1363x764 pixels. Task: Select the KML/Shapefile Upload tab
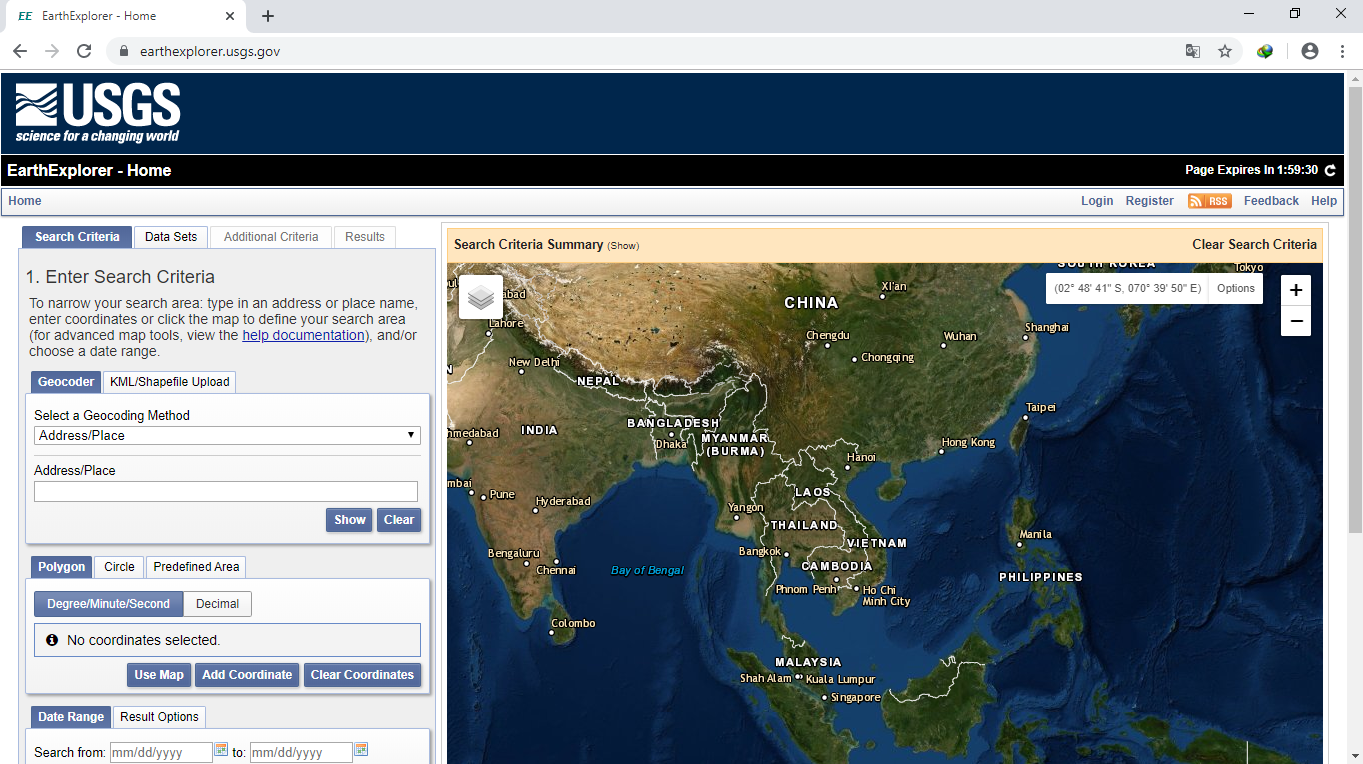click(170, 381)
